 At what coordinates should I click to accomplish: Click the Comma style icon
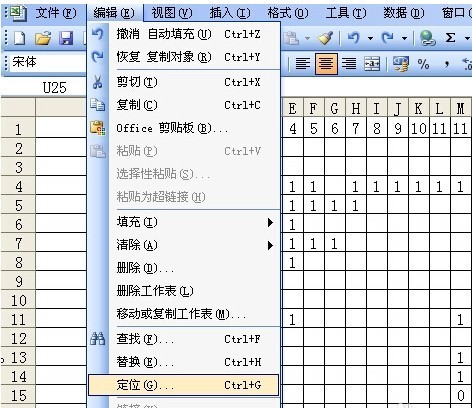(x=447, y=64)
